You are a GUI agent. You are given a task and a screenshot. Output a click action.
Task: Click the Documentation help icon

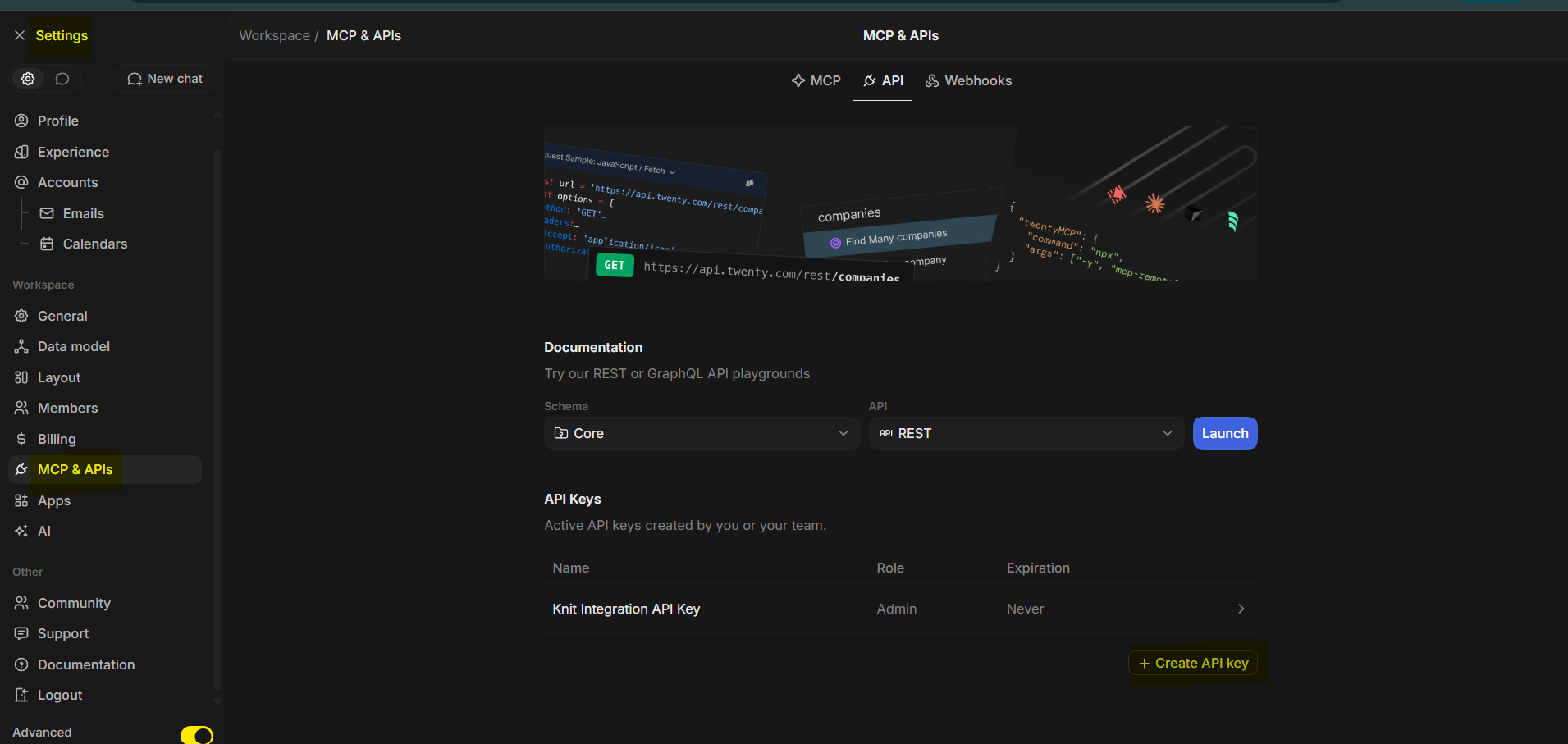[x=21, y=664]
